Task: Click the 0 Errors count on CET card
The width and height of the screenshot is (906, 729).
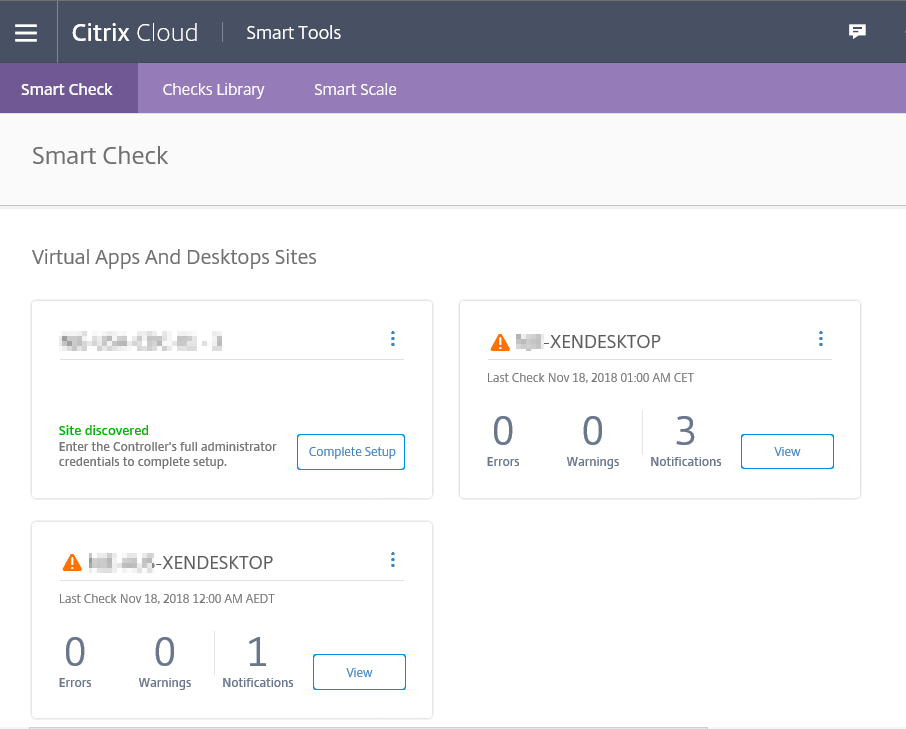Action: [503, 431]
